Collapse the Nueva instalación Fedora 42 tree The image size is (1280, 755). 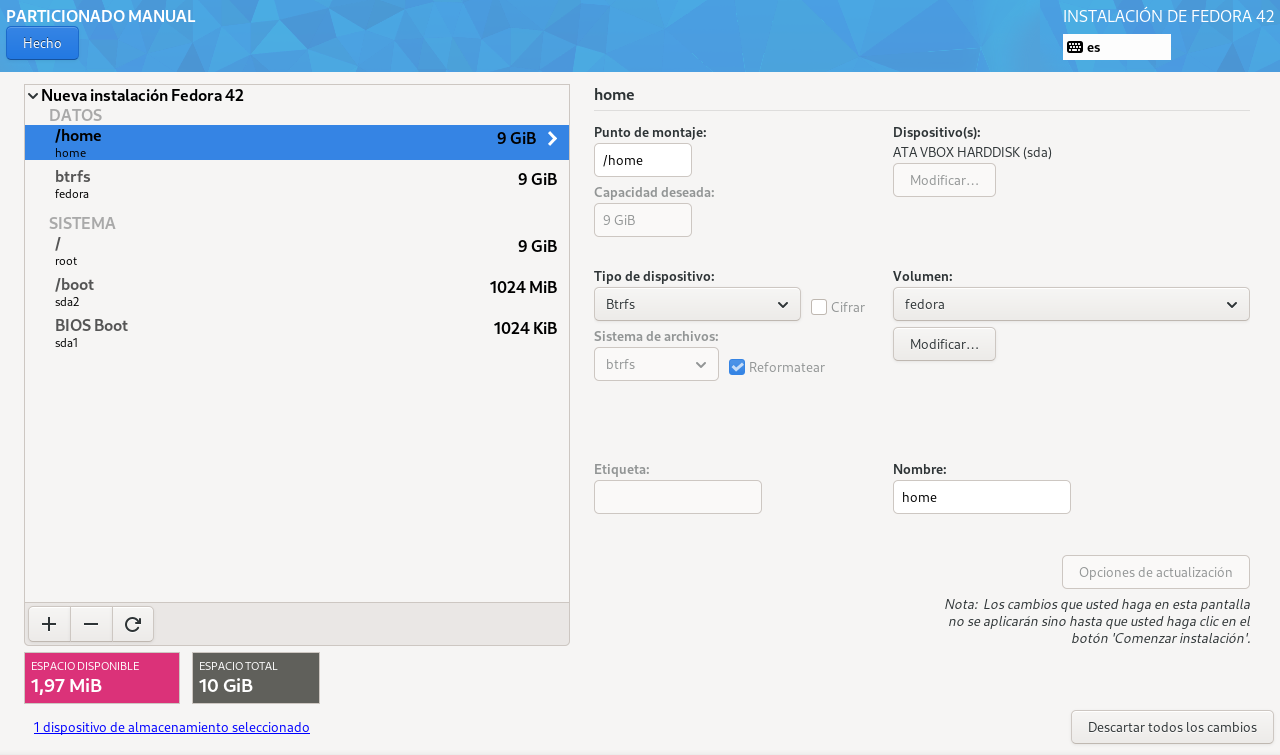pyautogui.click(x=34, y=96)
